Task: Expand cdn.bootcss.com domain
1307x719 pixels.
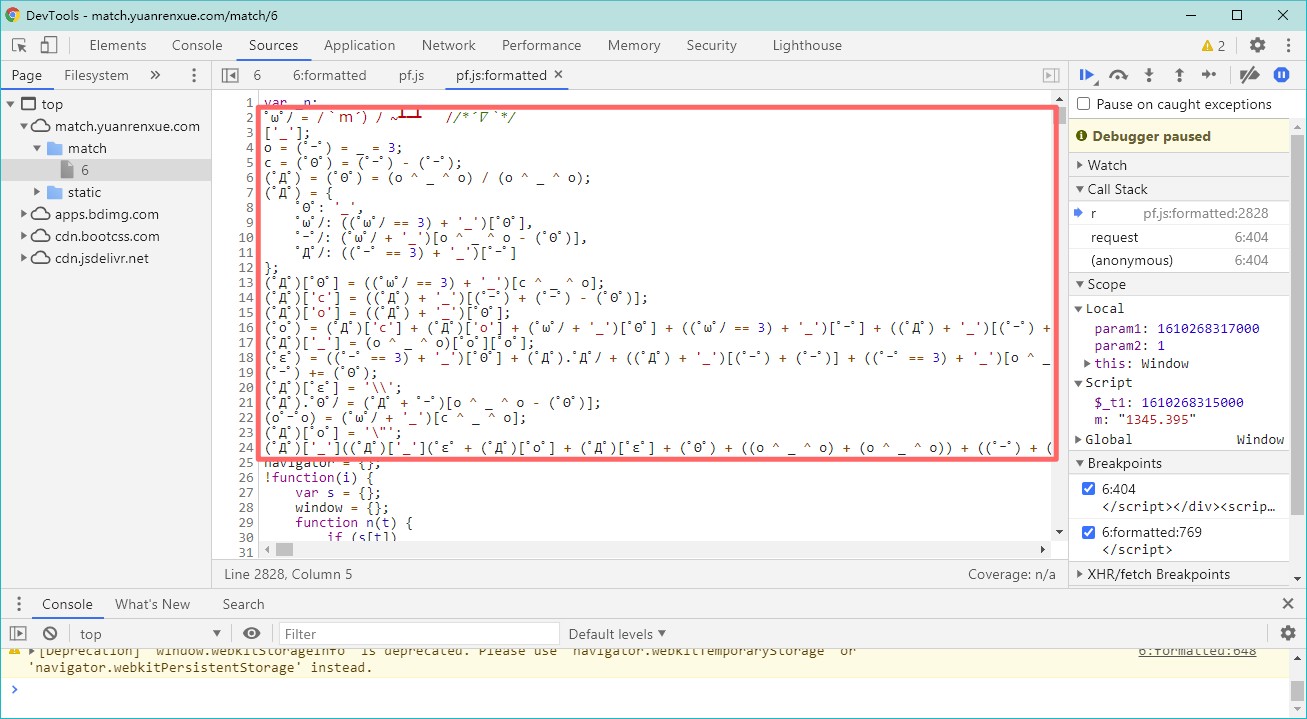Action: 25,236
